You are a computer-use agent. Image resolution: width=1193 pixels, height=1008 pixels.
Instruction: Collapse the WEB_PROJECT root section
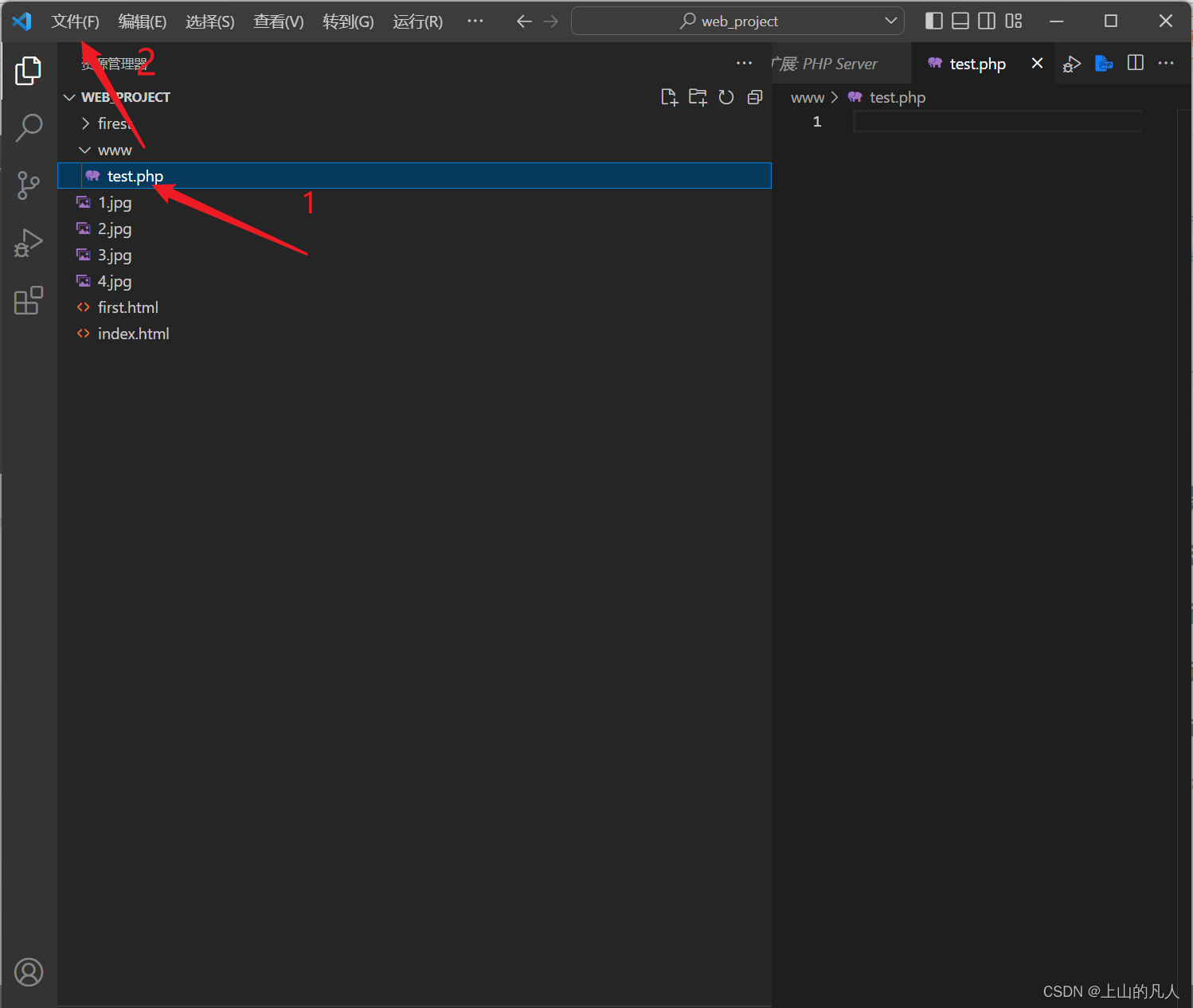point(69,97)
